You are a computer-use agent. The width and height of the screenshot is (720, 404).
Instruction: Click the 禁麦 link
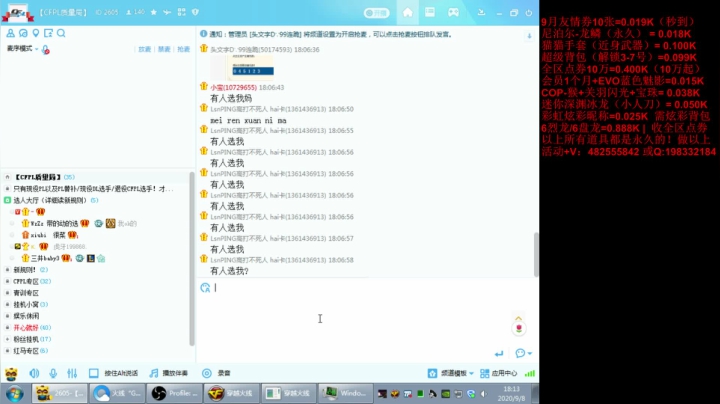pyautogui.click(x=164, y=49)
